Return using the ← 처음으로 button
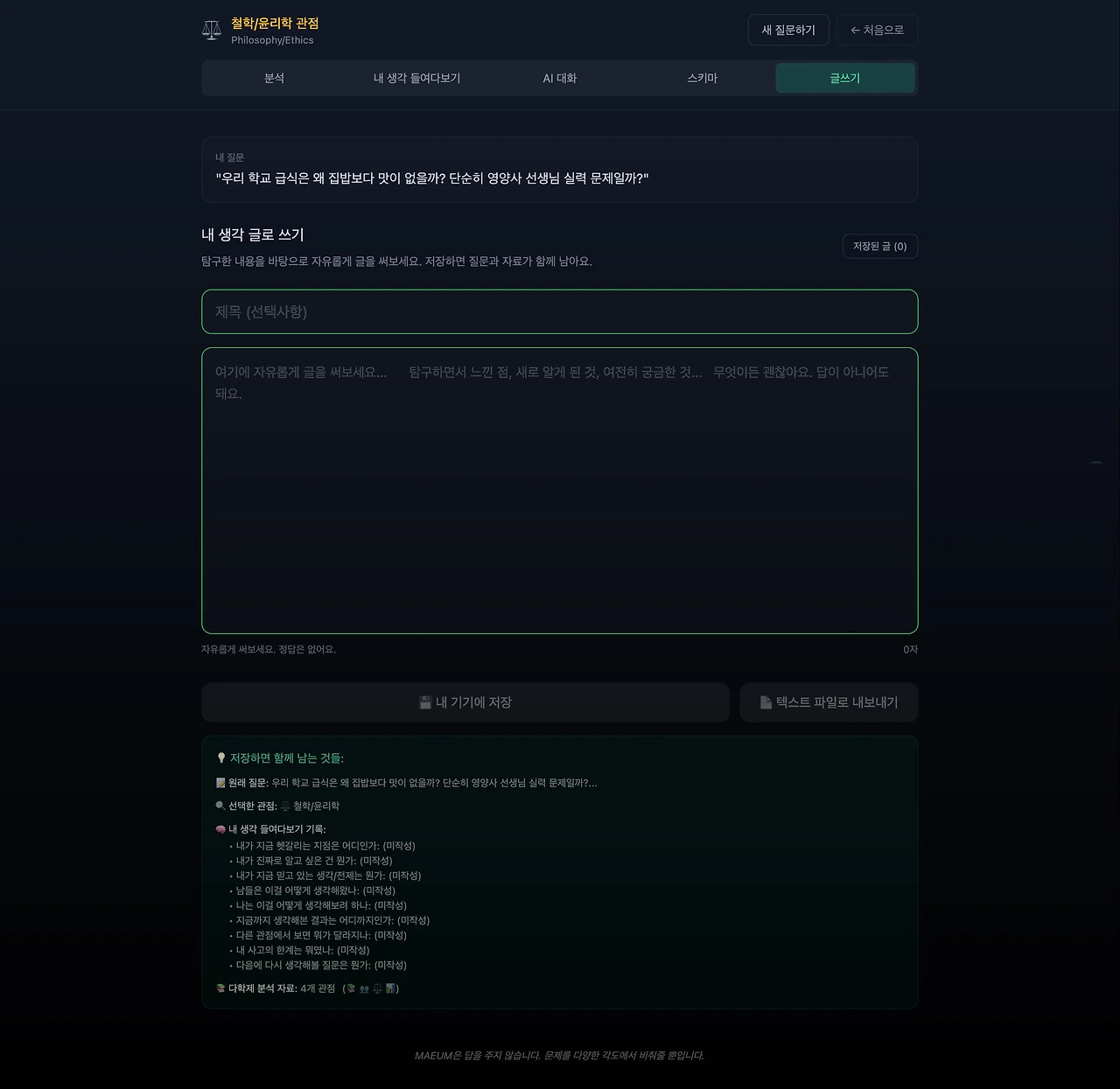This screenshot has width=1120, height=1089. pyautogui.click(x=878, y=30)
